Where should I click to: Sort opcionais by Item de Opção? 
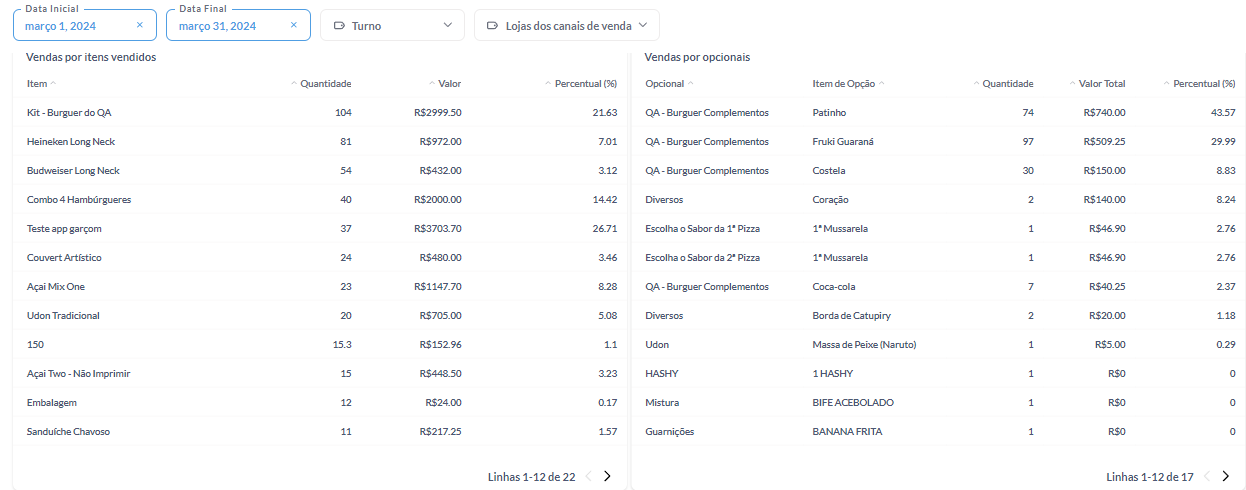click(844, 84)
